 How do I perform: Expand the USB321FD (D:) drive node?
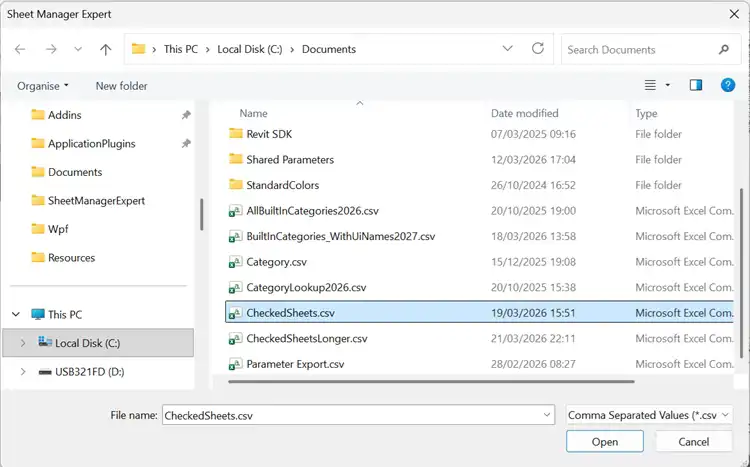(x=23, y=372)
